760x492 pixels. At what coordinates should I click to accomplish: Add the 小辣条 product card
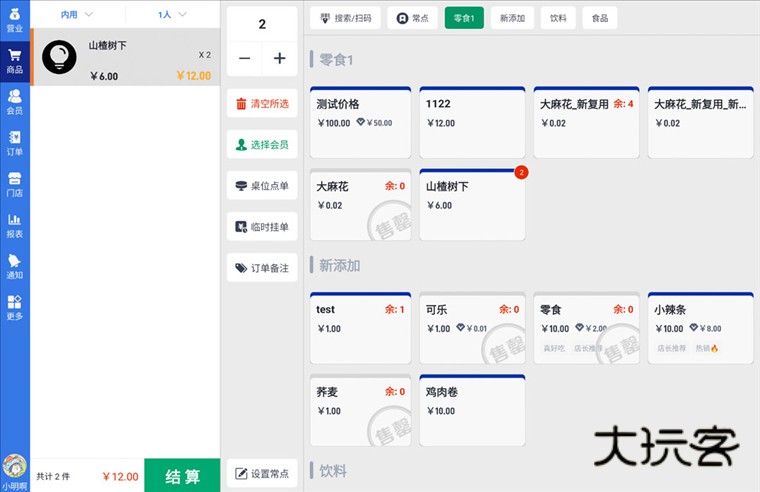pyautogui.click(x=700, y=328)
